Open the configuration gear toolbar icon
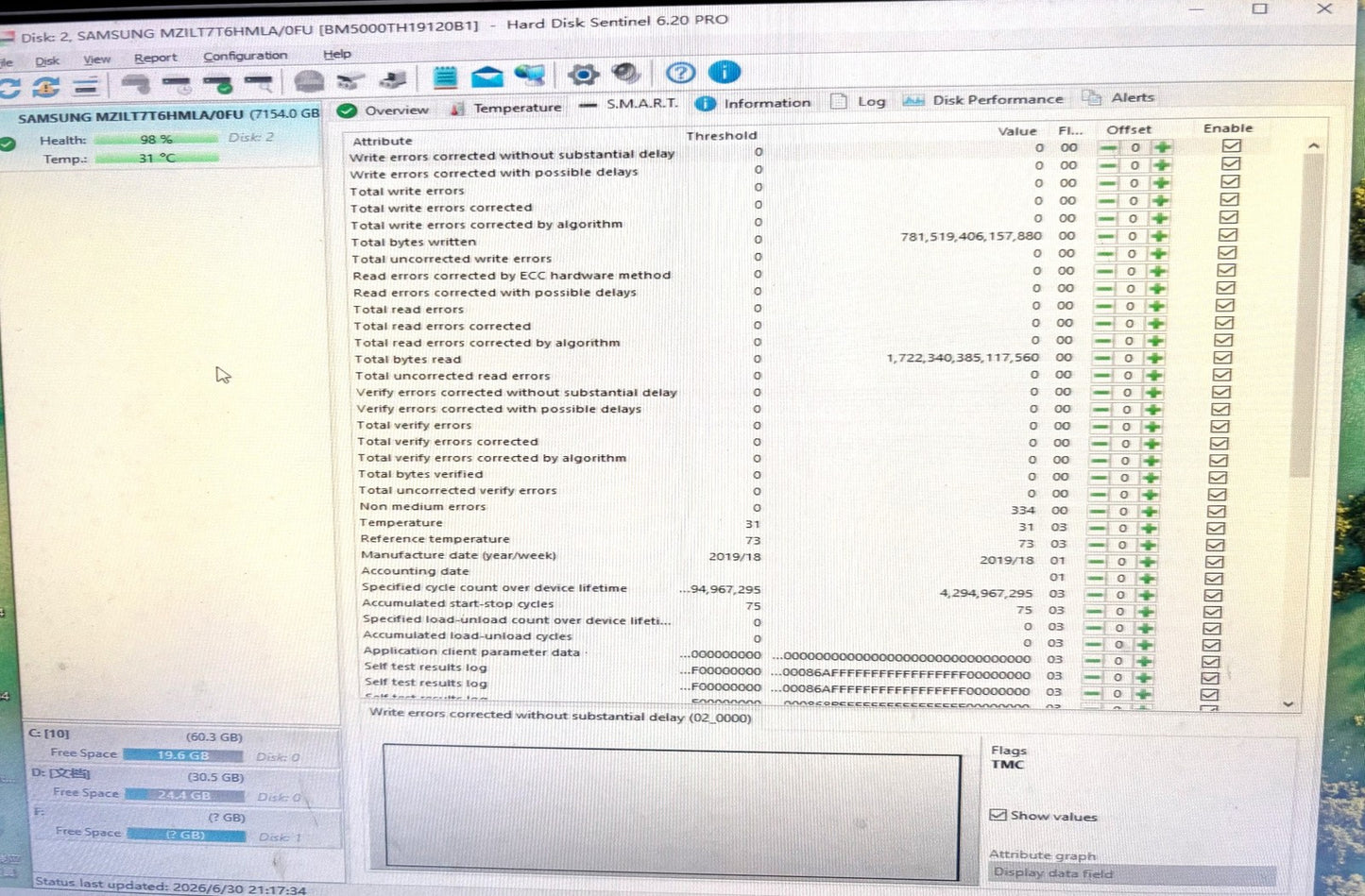This screenshot has width=1365, height=896. coord(583,75)
